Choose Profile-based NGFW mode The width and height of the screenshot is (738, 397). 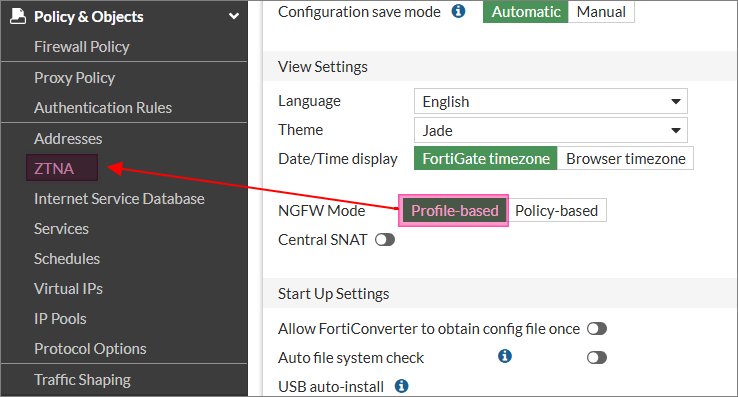[454, 211]
